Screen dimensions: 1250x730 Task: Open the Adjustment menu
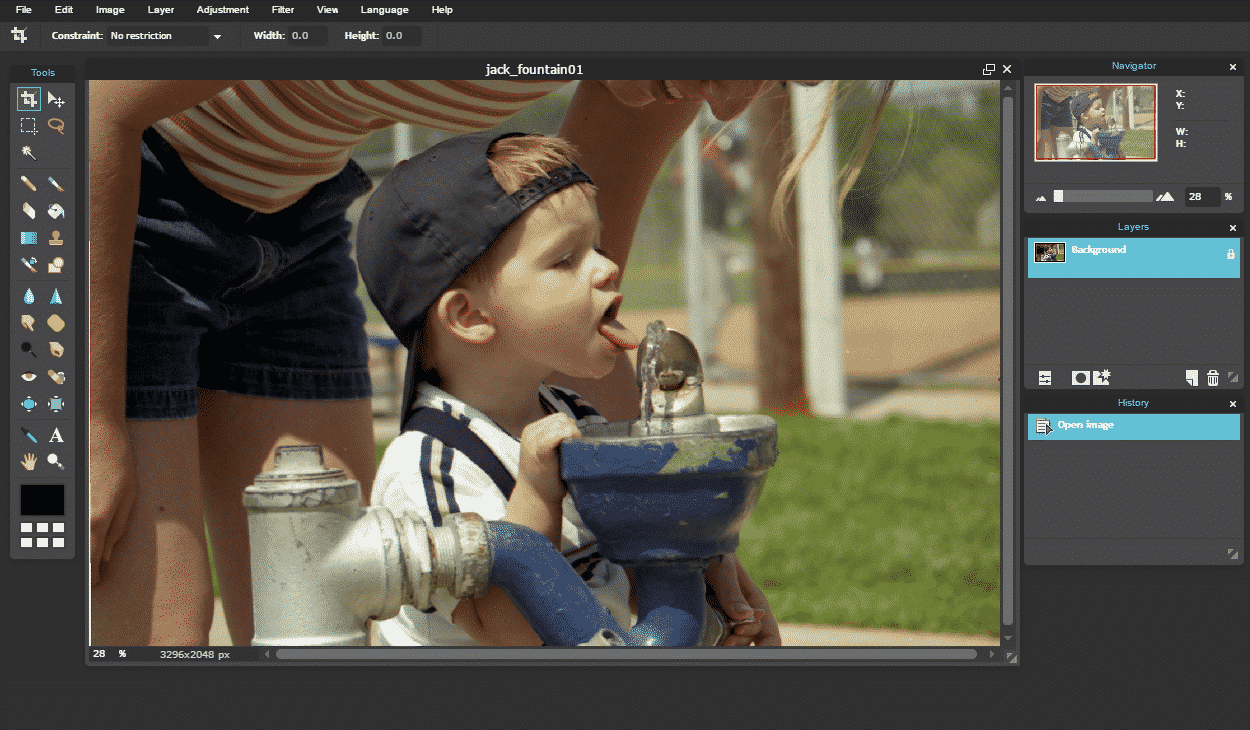223,10
